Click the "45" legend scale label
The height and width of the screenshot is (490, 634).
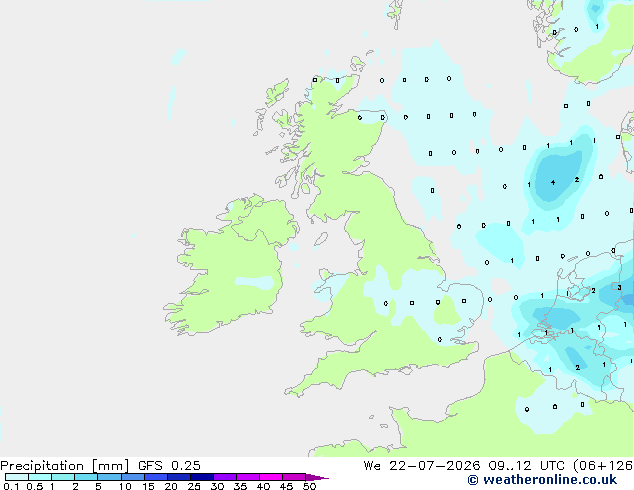click(286, 486)
